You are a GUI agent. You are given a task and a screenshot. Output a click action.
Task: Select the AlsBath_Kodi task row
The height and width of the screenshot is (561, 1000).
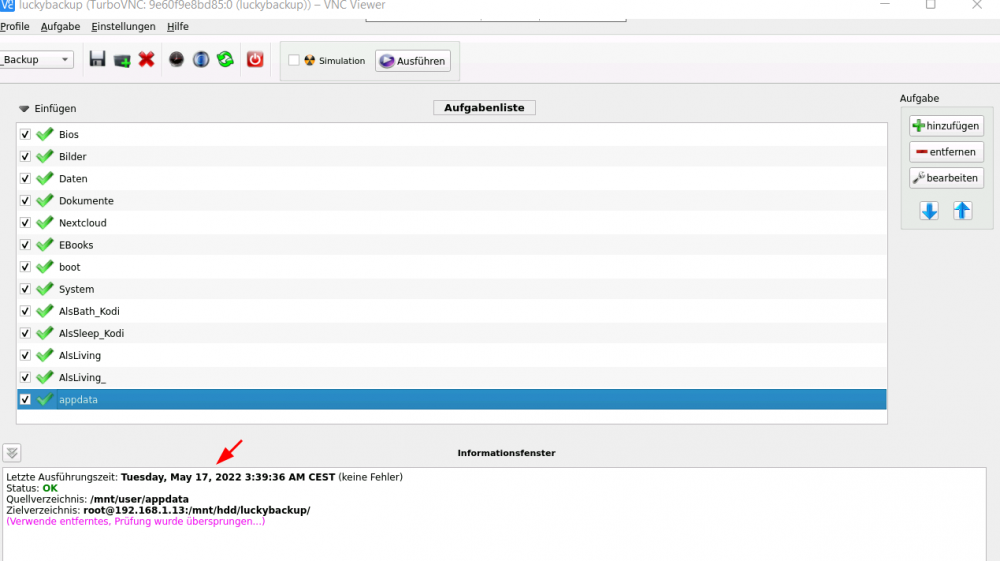452,311
